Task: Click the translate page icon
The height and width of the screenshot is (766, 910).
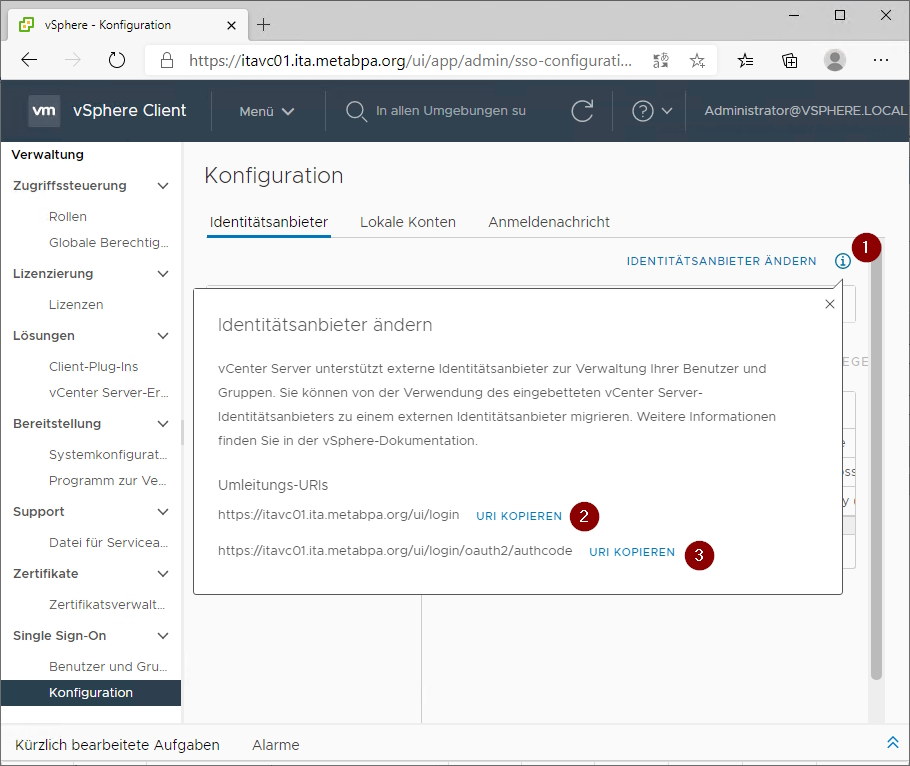Action: coord(660,60)
